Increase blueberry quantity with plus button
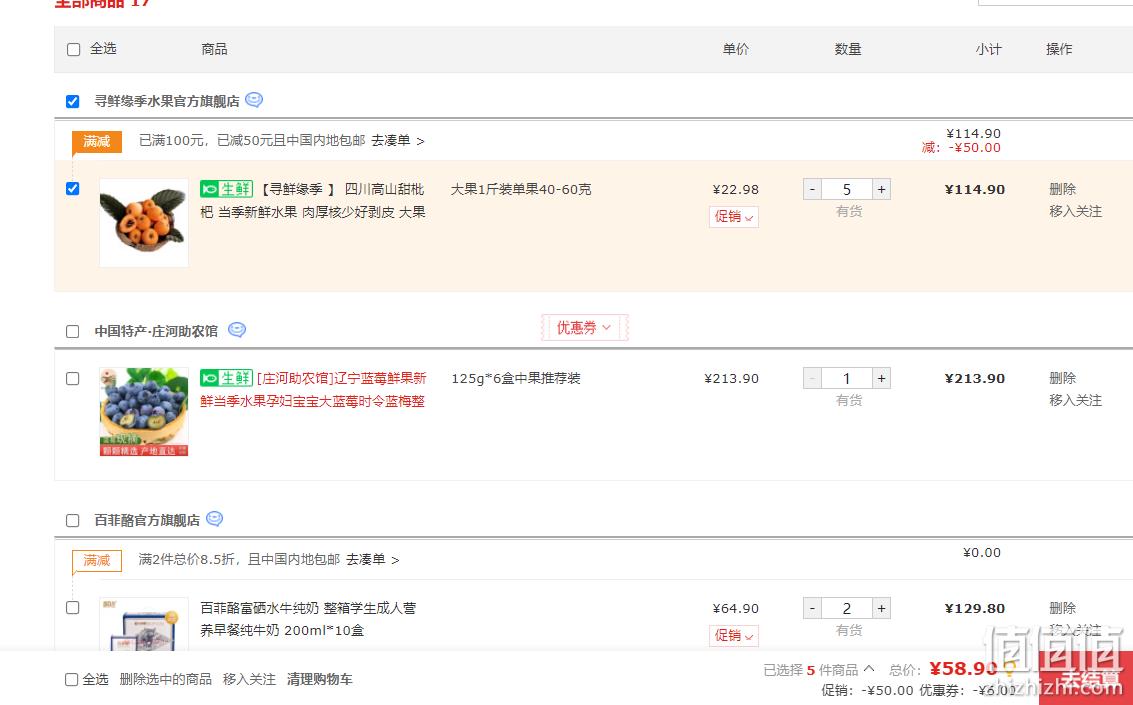 coord(882,378)
